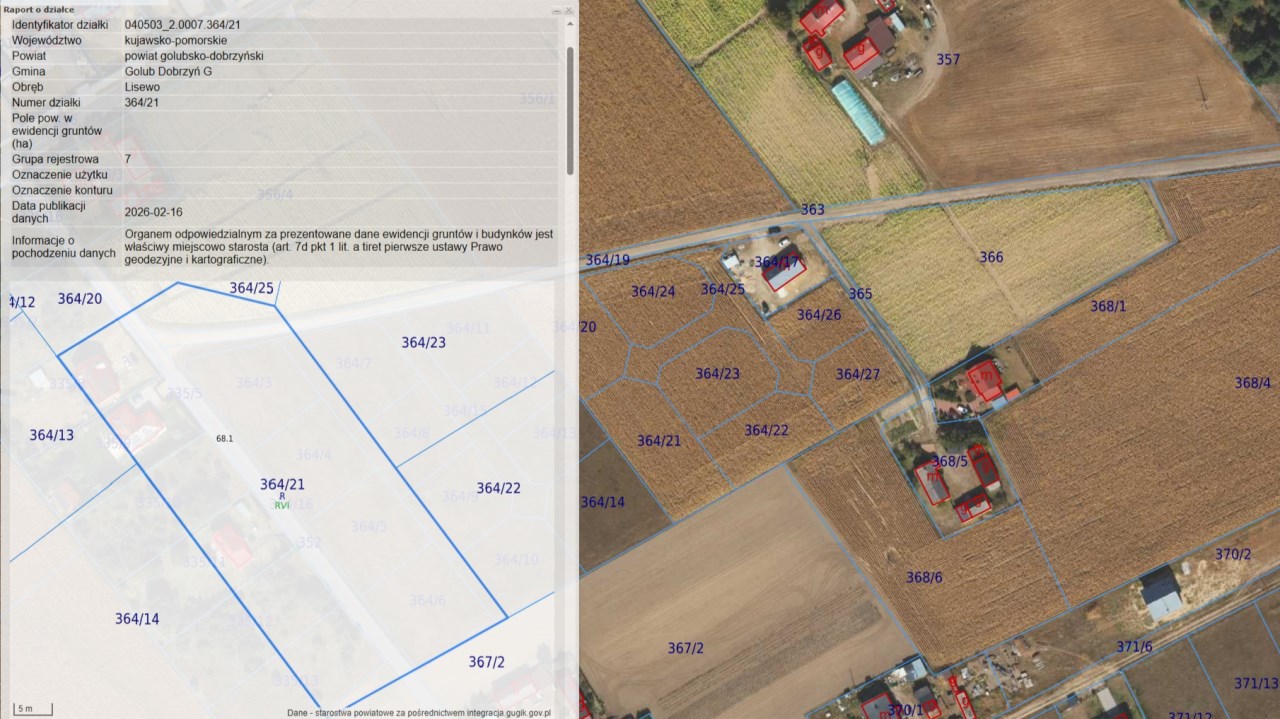Select parcel 370/2 on the map
Image resolution: width=1280 pixels, height=719 pixels.
(1232, 554)
